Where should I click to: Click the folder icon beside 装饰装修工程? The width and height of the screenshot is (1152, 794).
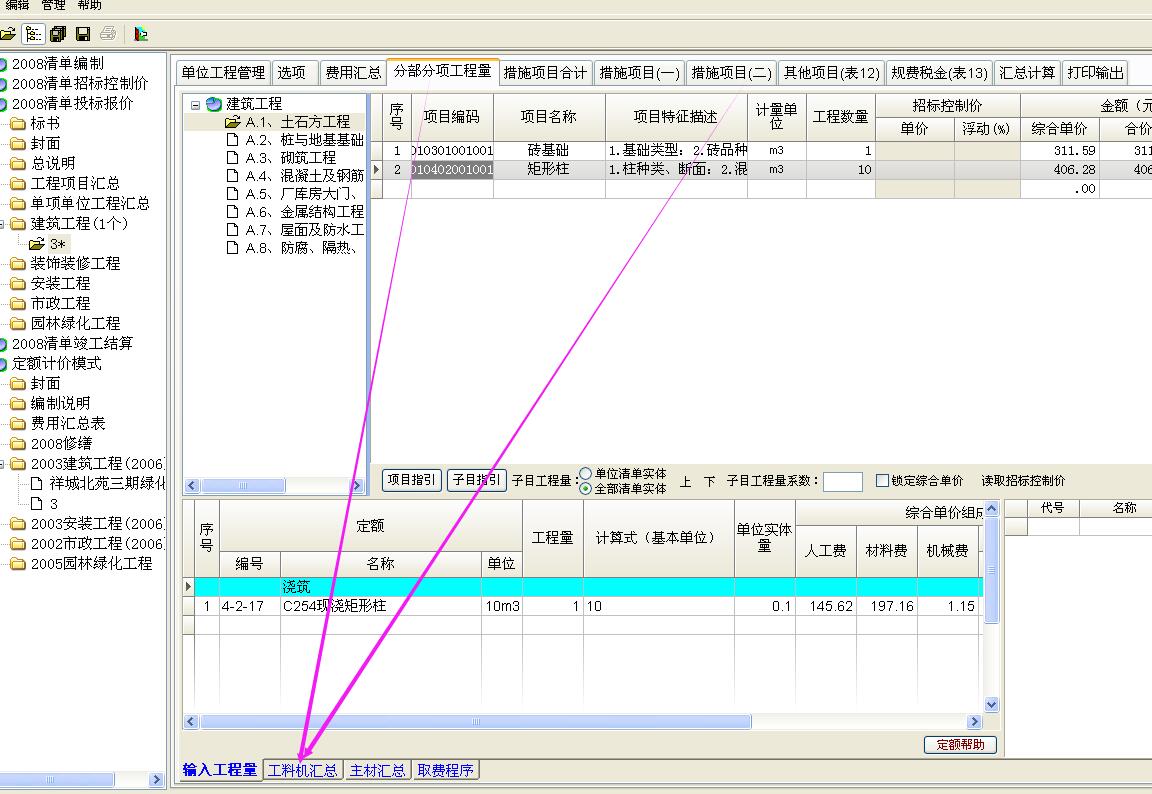18,263
